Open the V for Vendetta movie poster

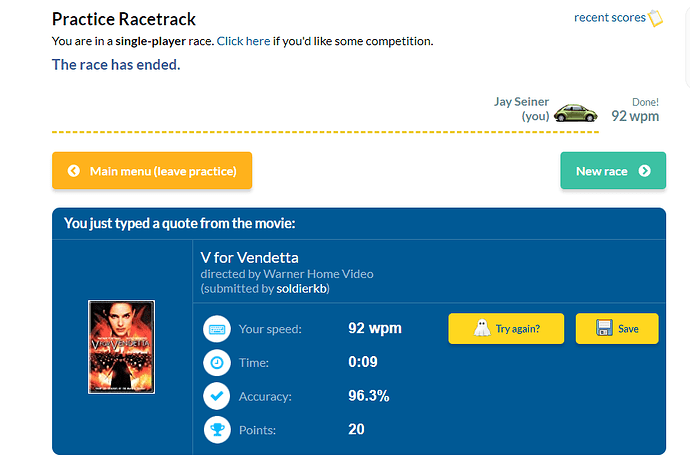pos(121,347)
